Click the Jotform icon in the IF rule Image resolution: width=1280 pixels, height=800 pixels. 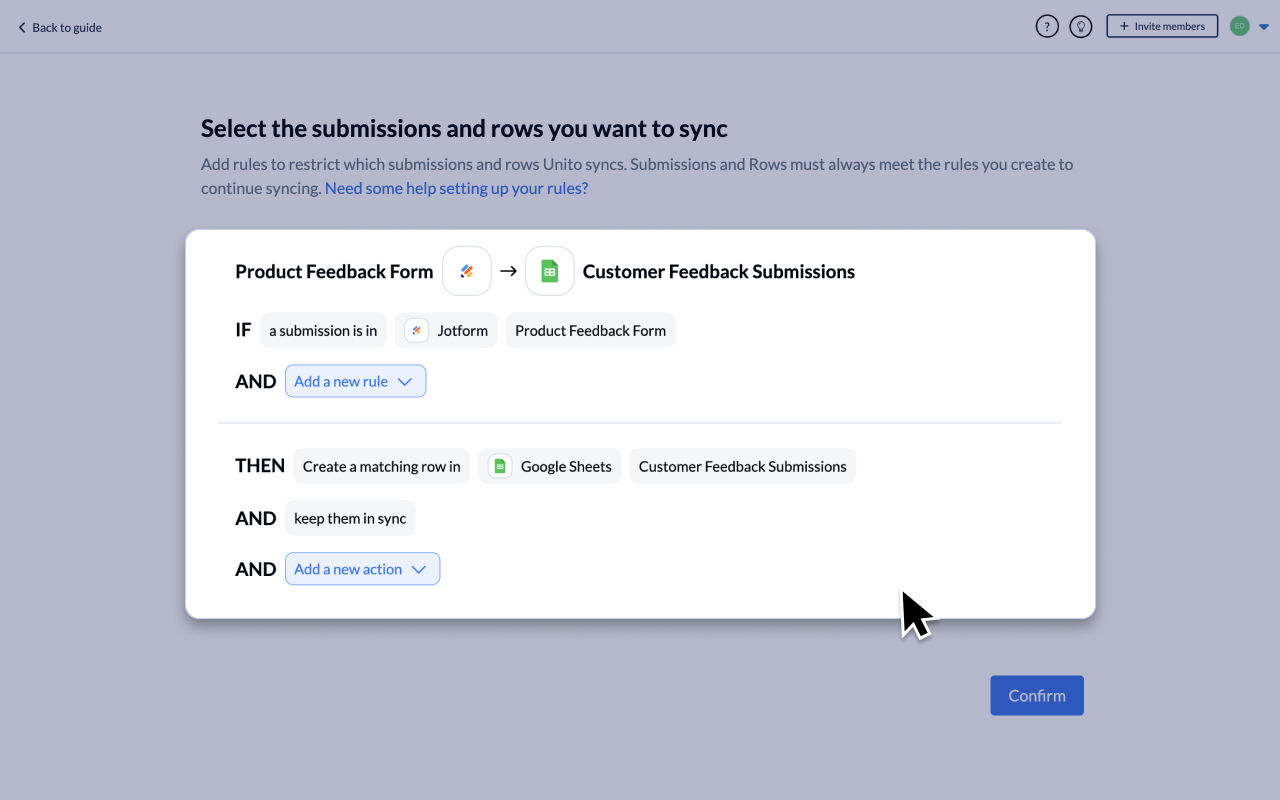click(x=417, y=330)
